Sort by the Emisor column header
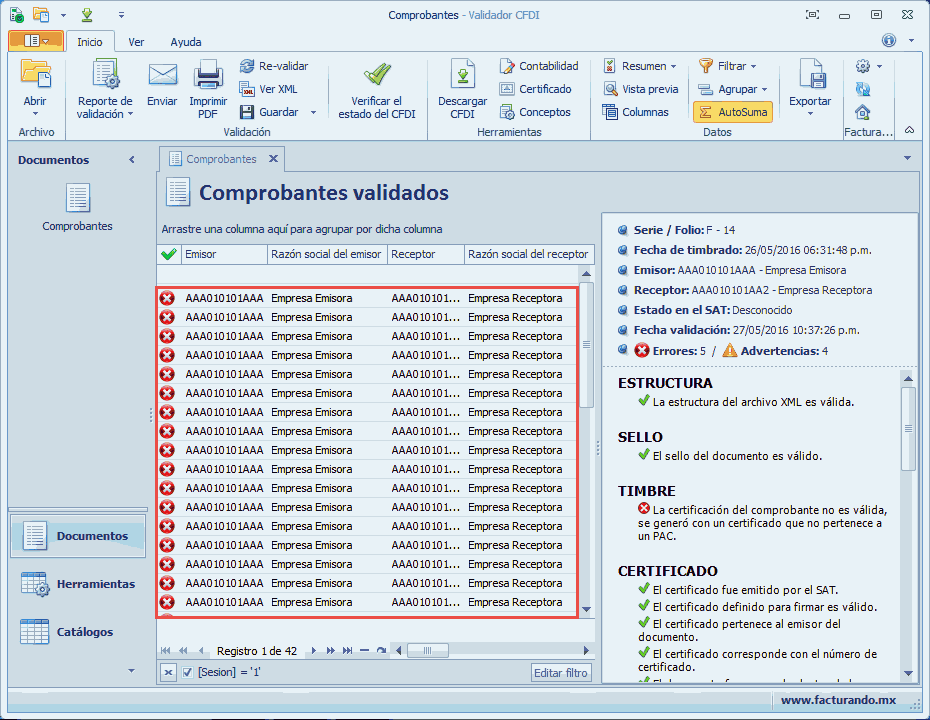 point(224,254)
